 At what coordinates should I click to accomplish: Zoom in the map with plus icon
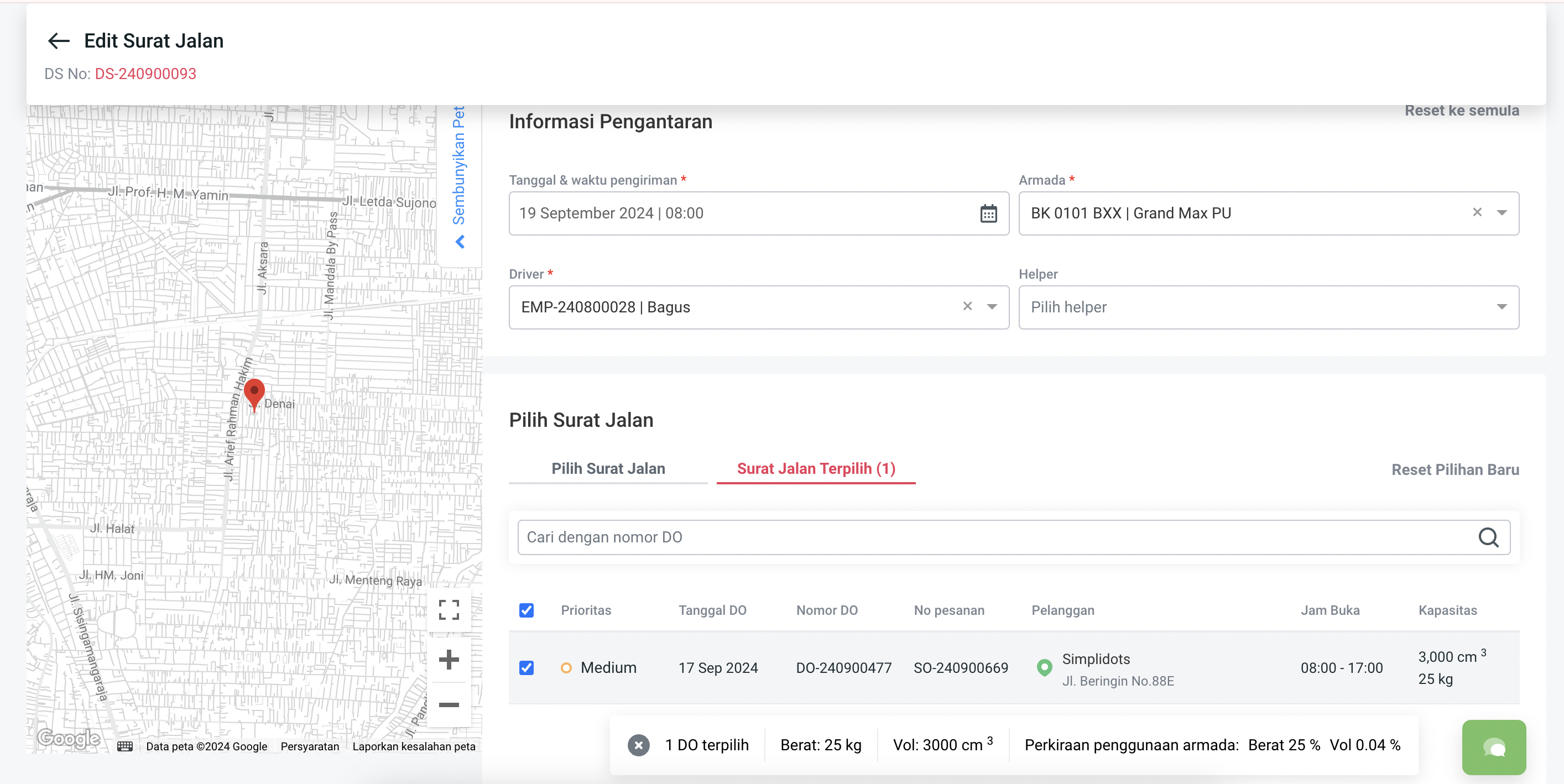point(449,659)
